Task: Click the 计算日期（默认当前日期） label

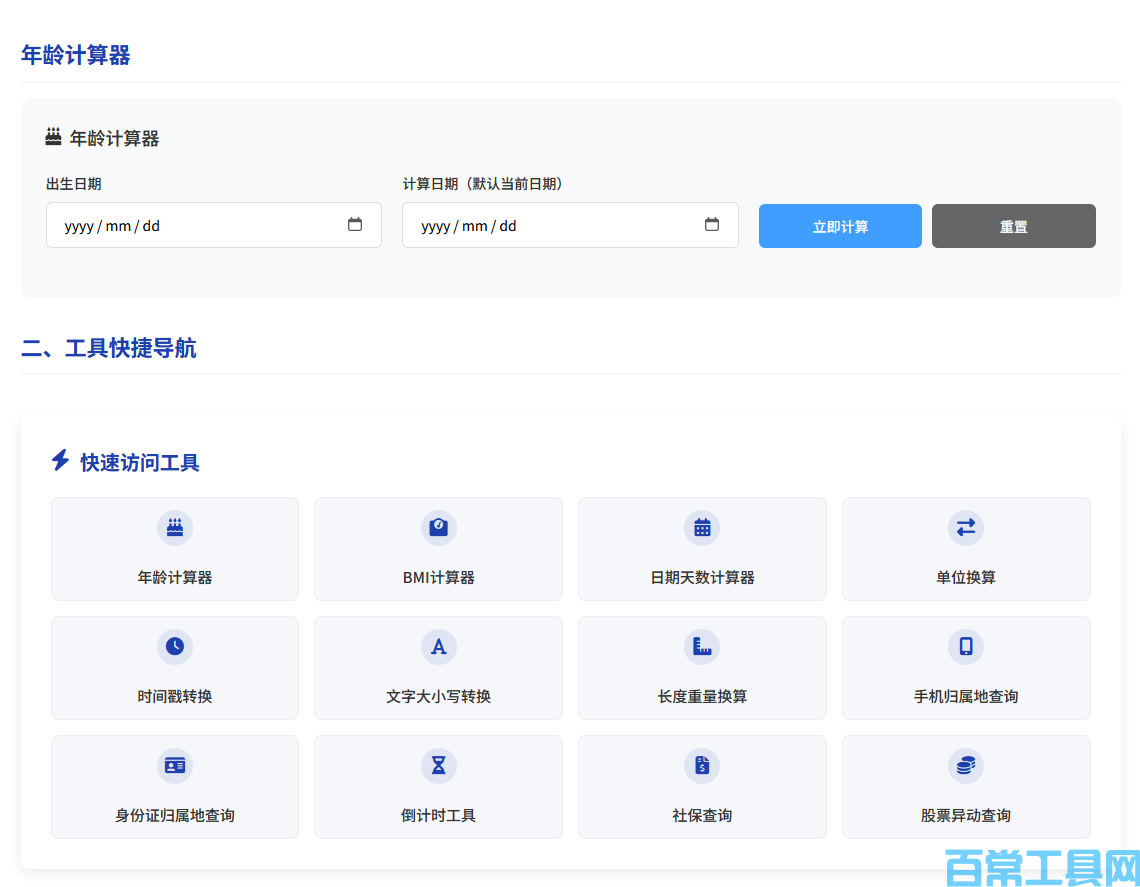Action: coord(484,184)
